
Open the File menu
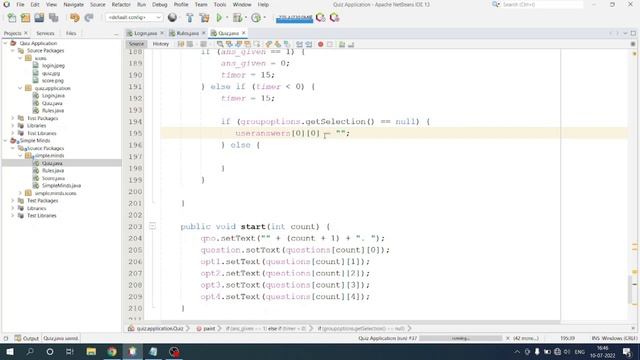[x=20, y=4]
